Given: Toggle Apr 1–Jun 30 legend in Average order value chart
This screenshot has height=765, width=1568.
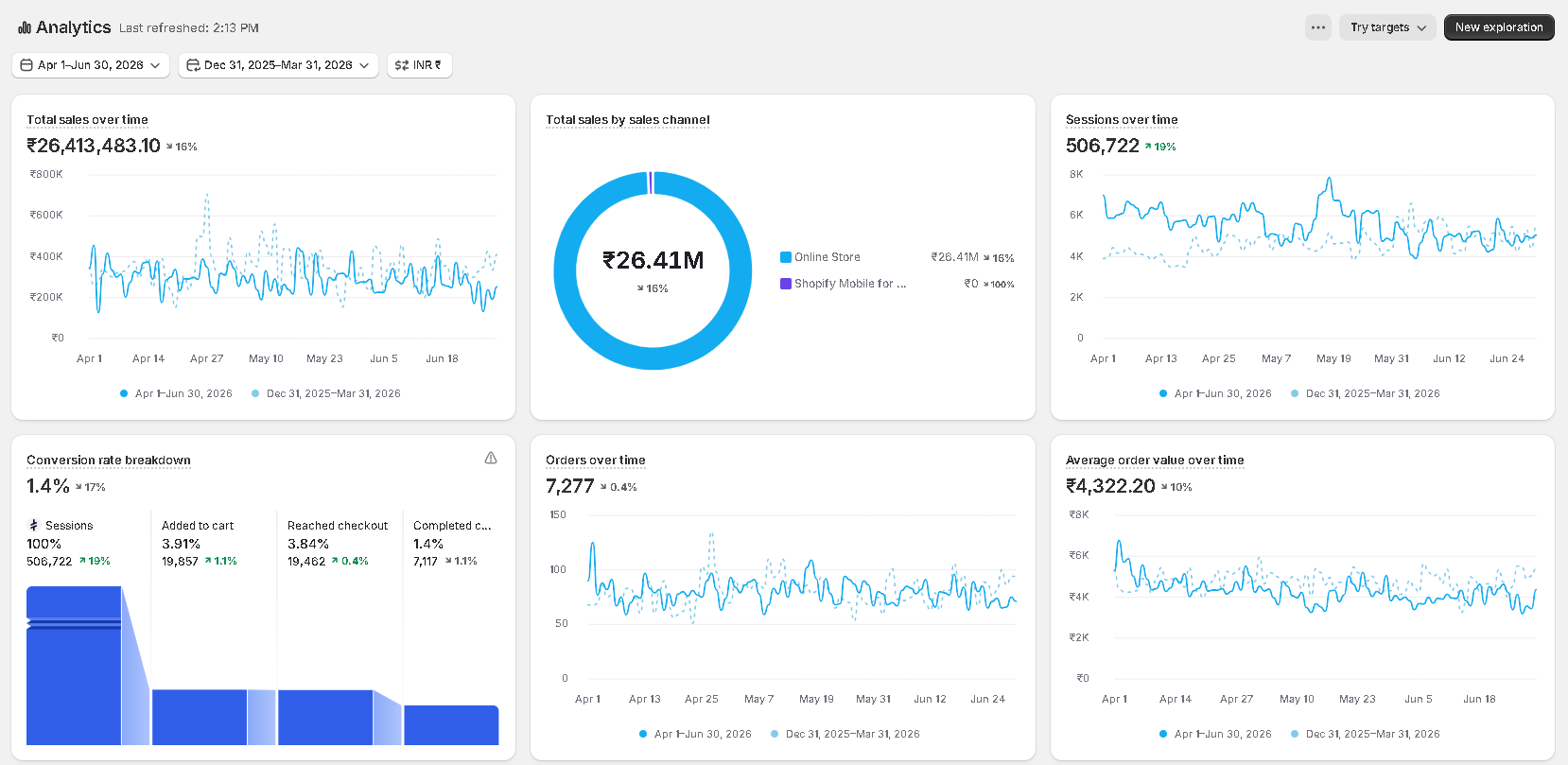Looking at the screenshot, I should (x=1215, y=734).
